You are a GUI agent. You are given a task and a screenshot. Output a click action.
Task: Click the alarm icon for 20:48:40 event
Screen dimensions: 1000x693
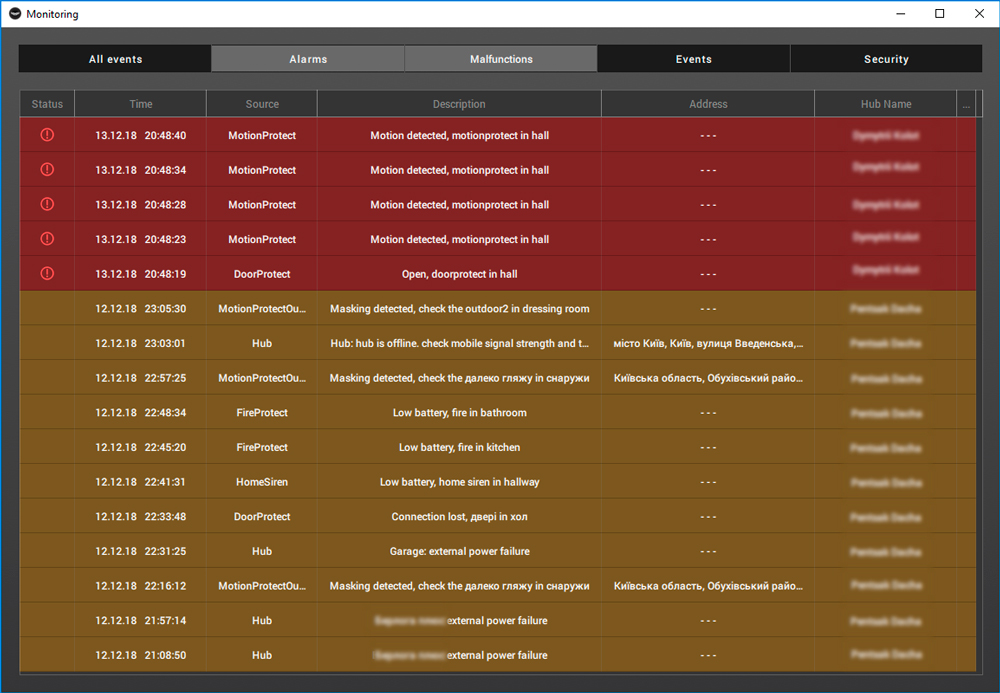coord(47,135)
